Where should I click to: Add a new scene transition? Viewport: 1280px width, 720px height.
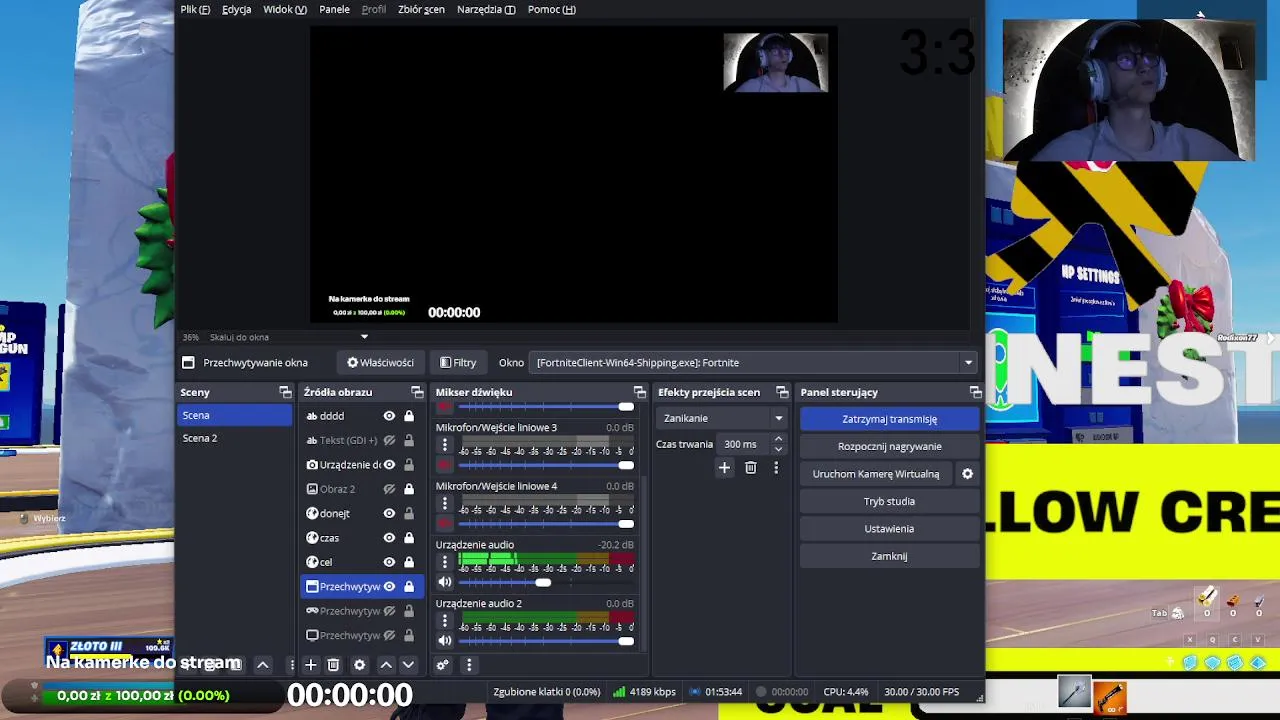(x=724, y=467)
